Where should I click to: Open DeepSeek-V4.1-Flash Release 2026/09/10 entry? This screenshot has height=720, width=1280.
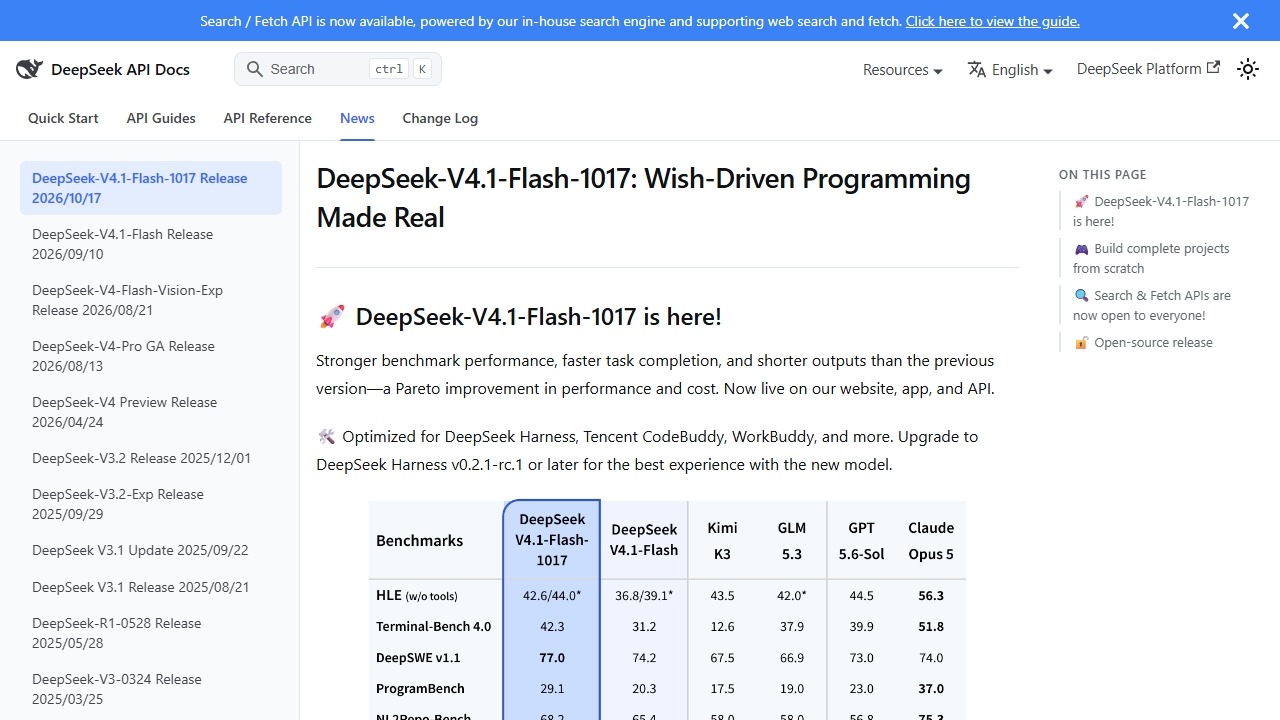pyautogui.click(x=151, y=244)
